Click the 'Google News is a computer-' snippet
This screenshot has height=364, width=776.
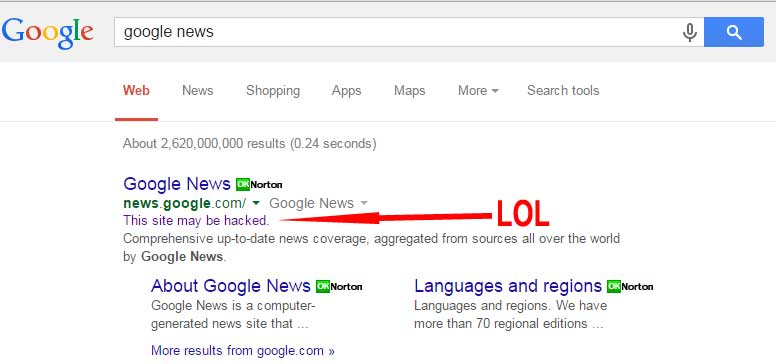(x=233, y=306)
